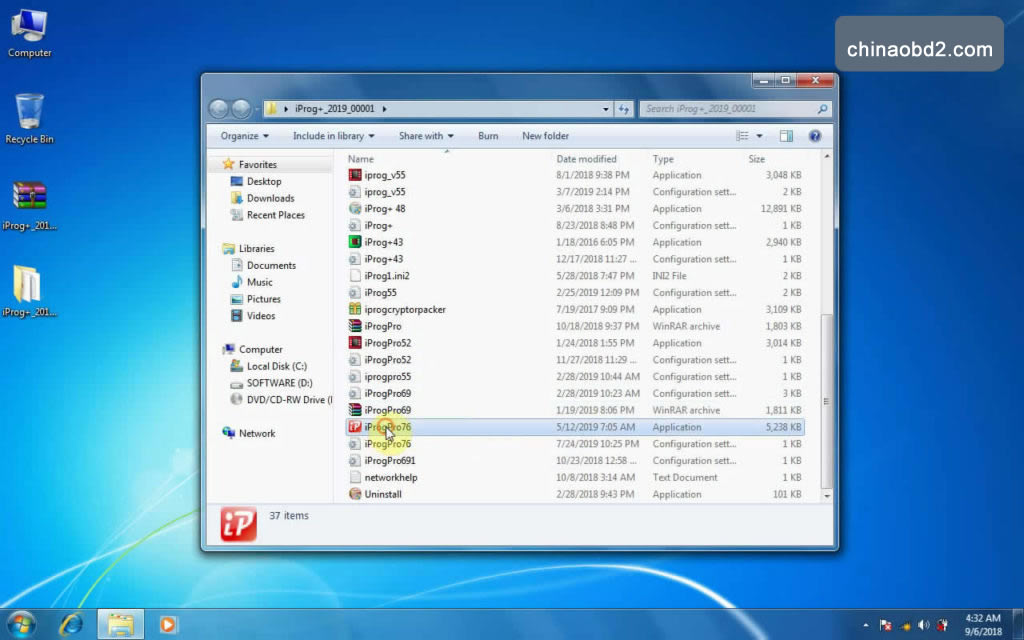Click the iProg+_2019_00001 breadcrumb segment
The width and height of the screenshot is (1024, 640).
point(334,109)
